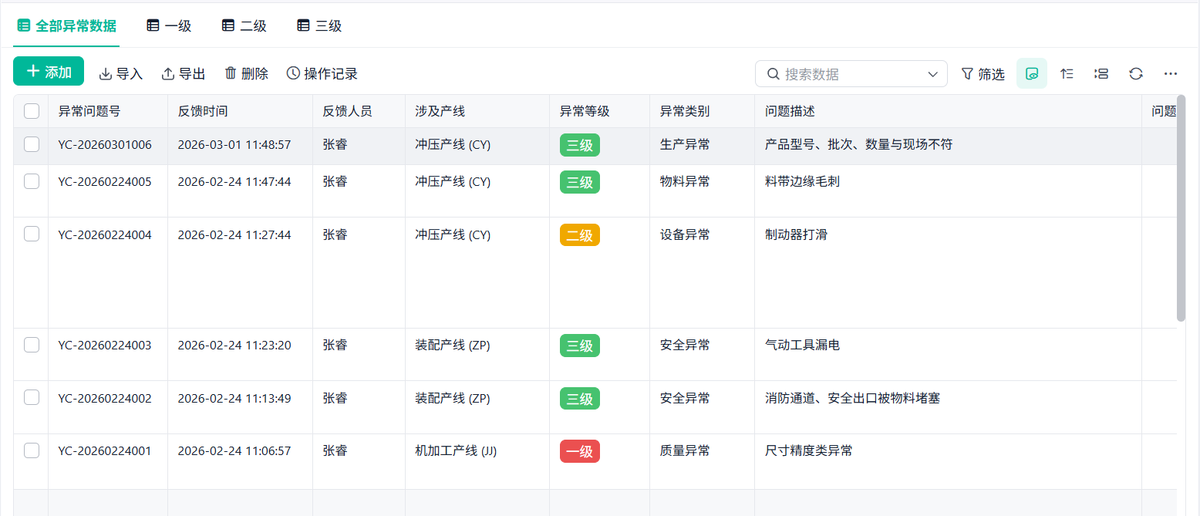
Task: Switch to the 一级 tab
Action: [x=169, y=26]
